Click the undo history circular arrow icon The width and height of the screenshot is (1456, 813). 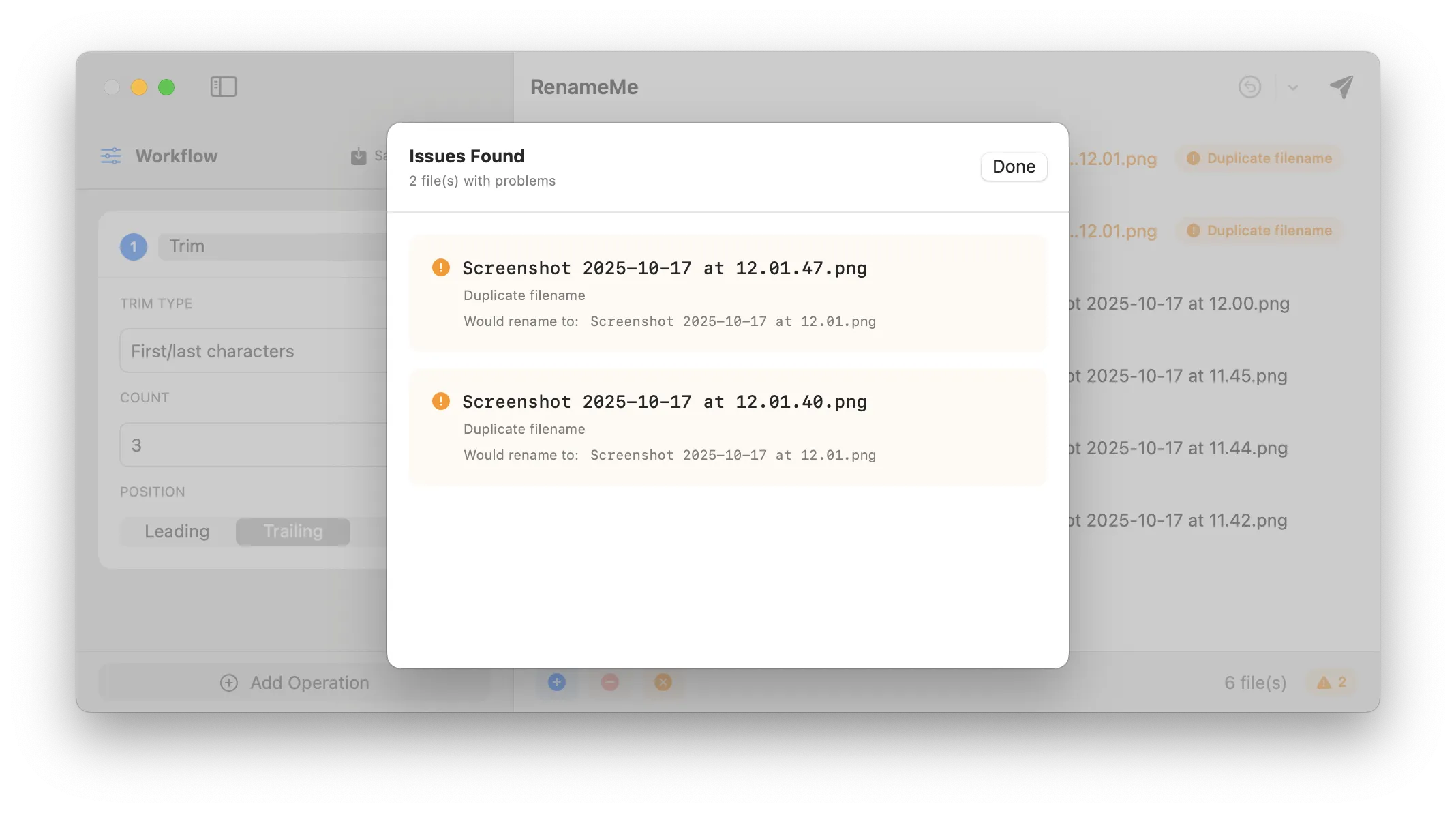[x=1249, y=87]
